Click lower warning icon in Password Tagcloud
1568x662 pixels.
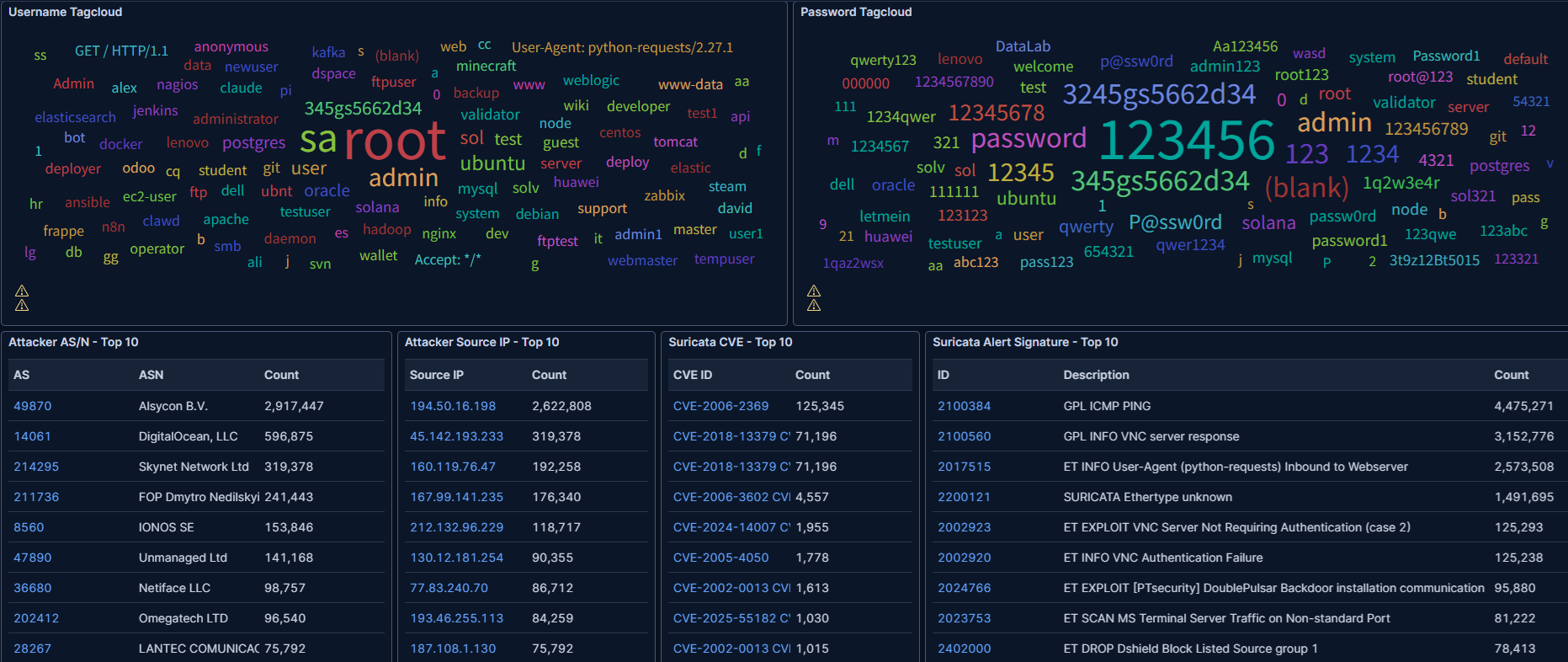pyautogui.click(x=814, y=305)
